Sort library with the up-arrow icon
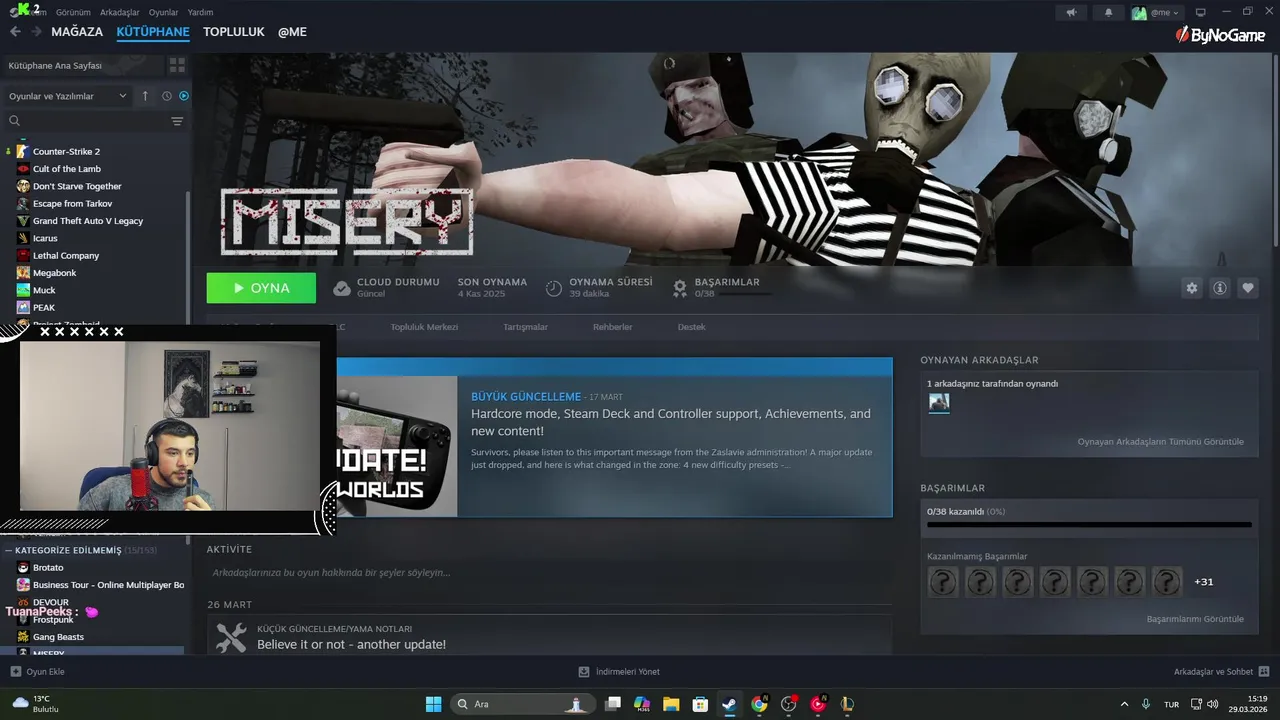 pos(145,96)
